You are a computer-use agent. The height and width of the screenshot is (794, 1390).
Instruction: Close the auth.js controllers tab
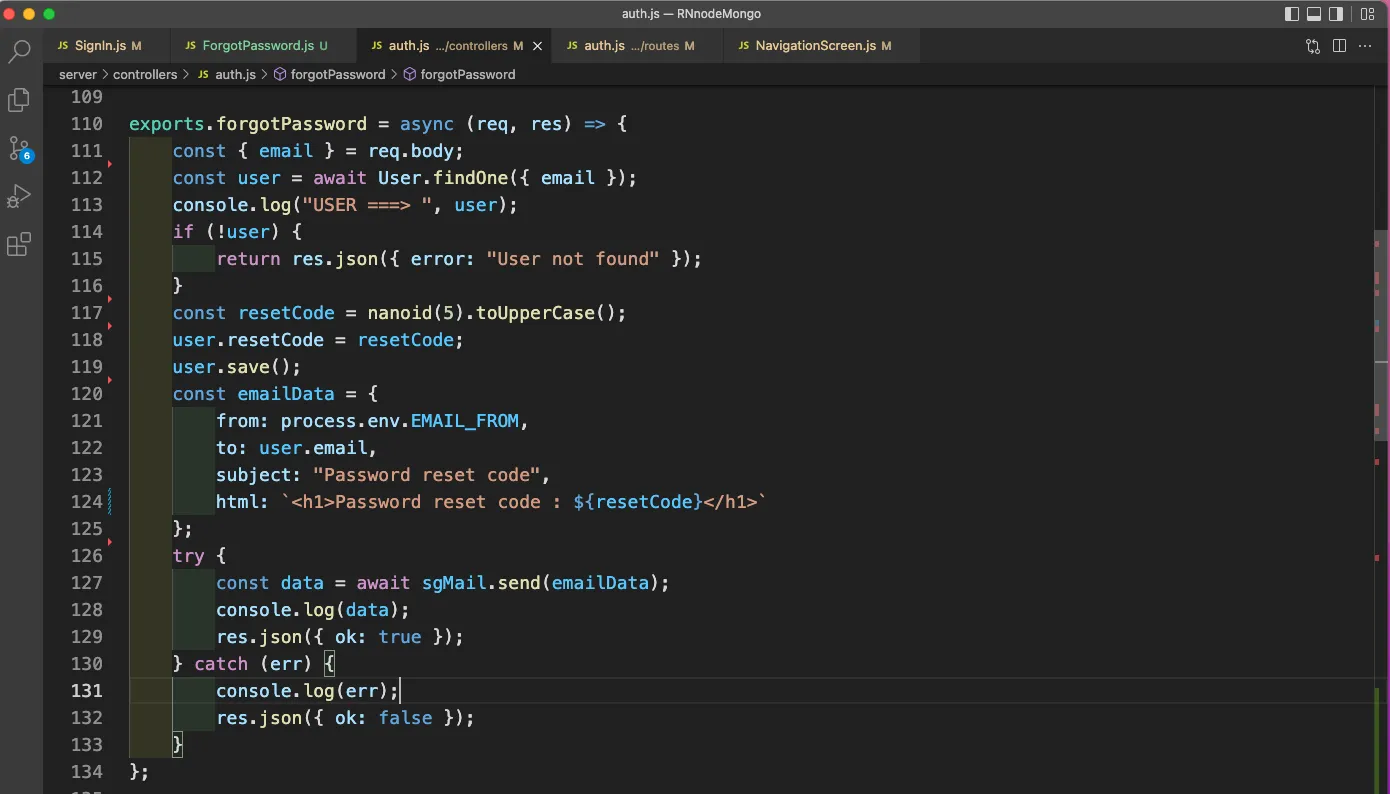click(x=537, y=46)
